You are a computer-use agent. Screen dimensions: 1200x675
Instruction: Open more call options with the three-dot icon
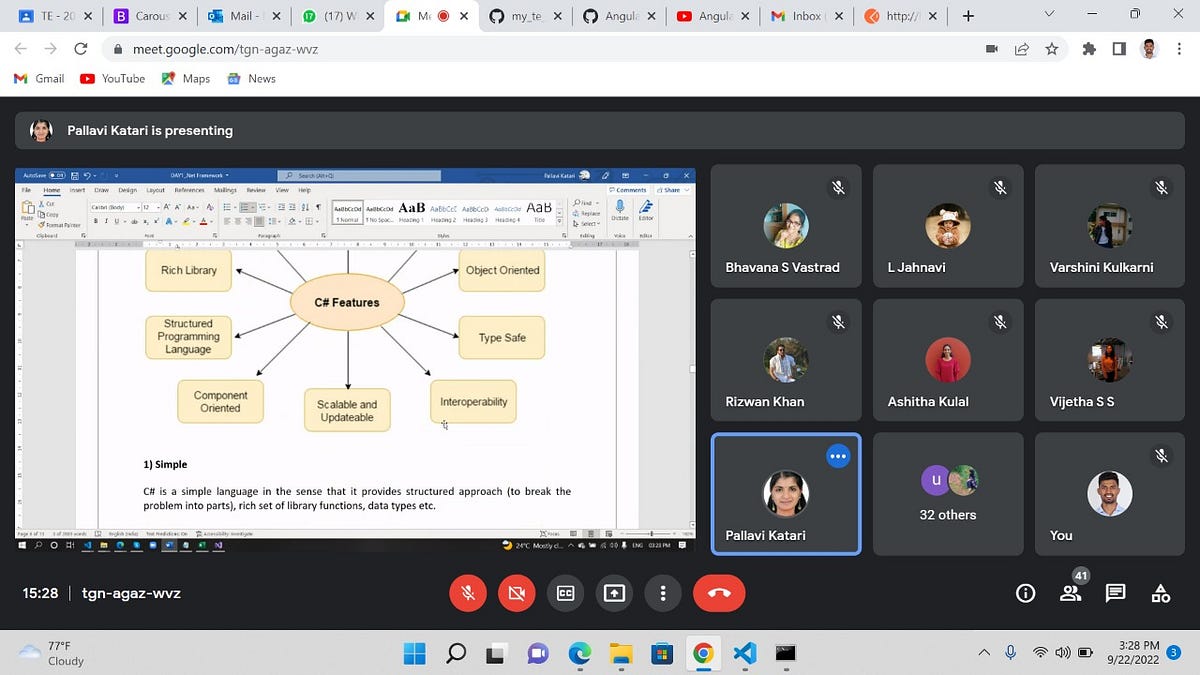pyautogui.click(x=663, y=593)
